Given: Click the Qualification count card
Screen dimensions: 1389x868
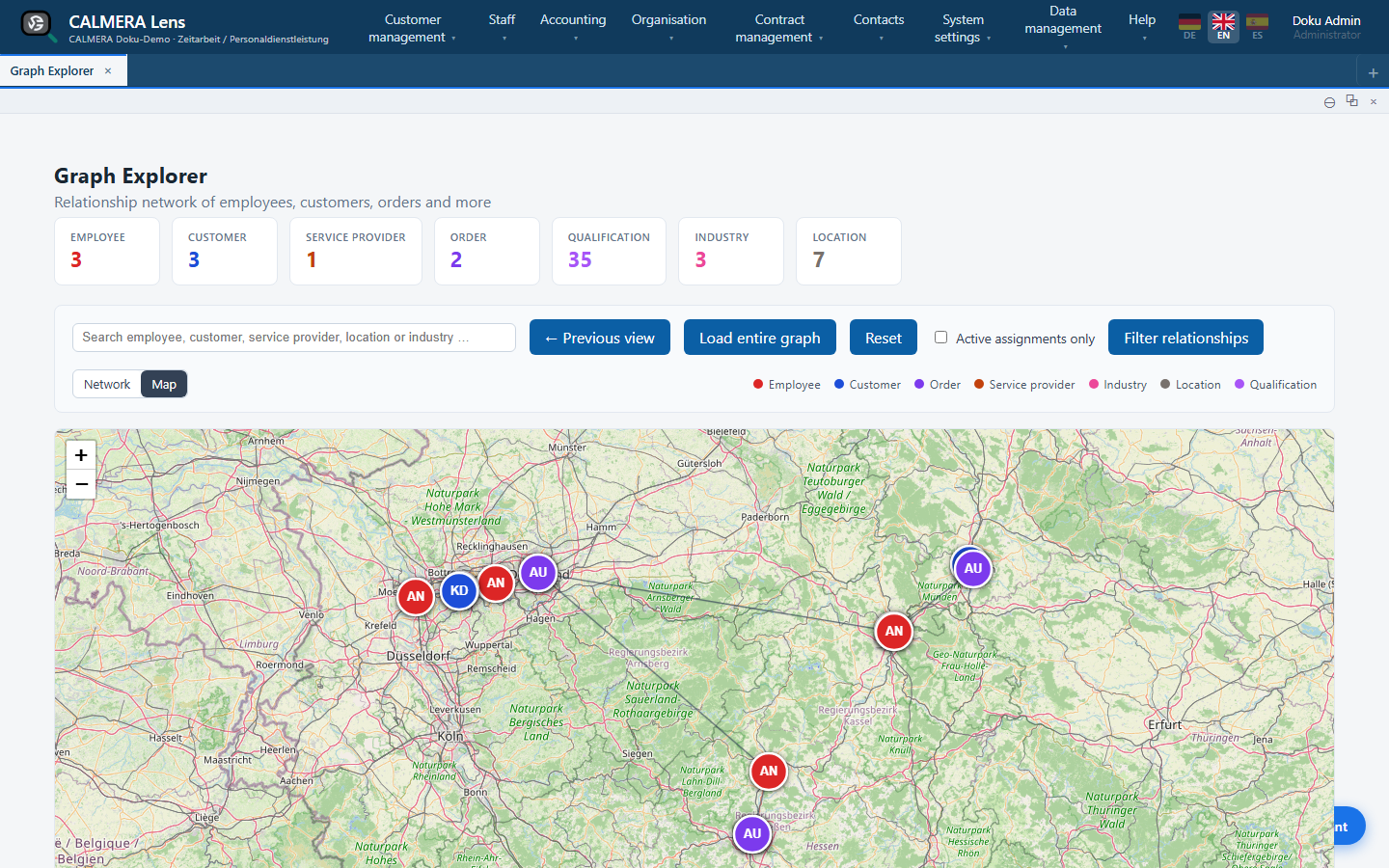Looking at the screenshot, I should click(x=609, y=251).
